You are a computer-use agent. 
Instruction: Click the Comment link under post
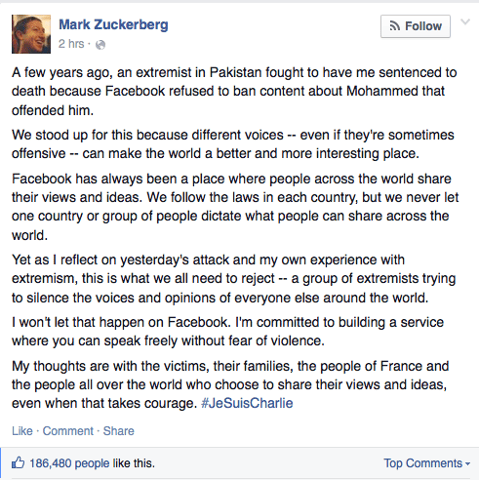[68, 431]
